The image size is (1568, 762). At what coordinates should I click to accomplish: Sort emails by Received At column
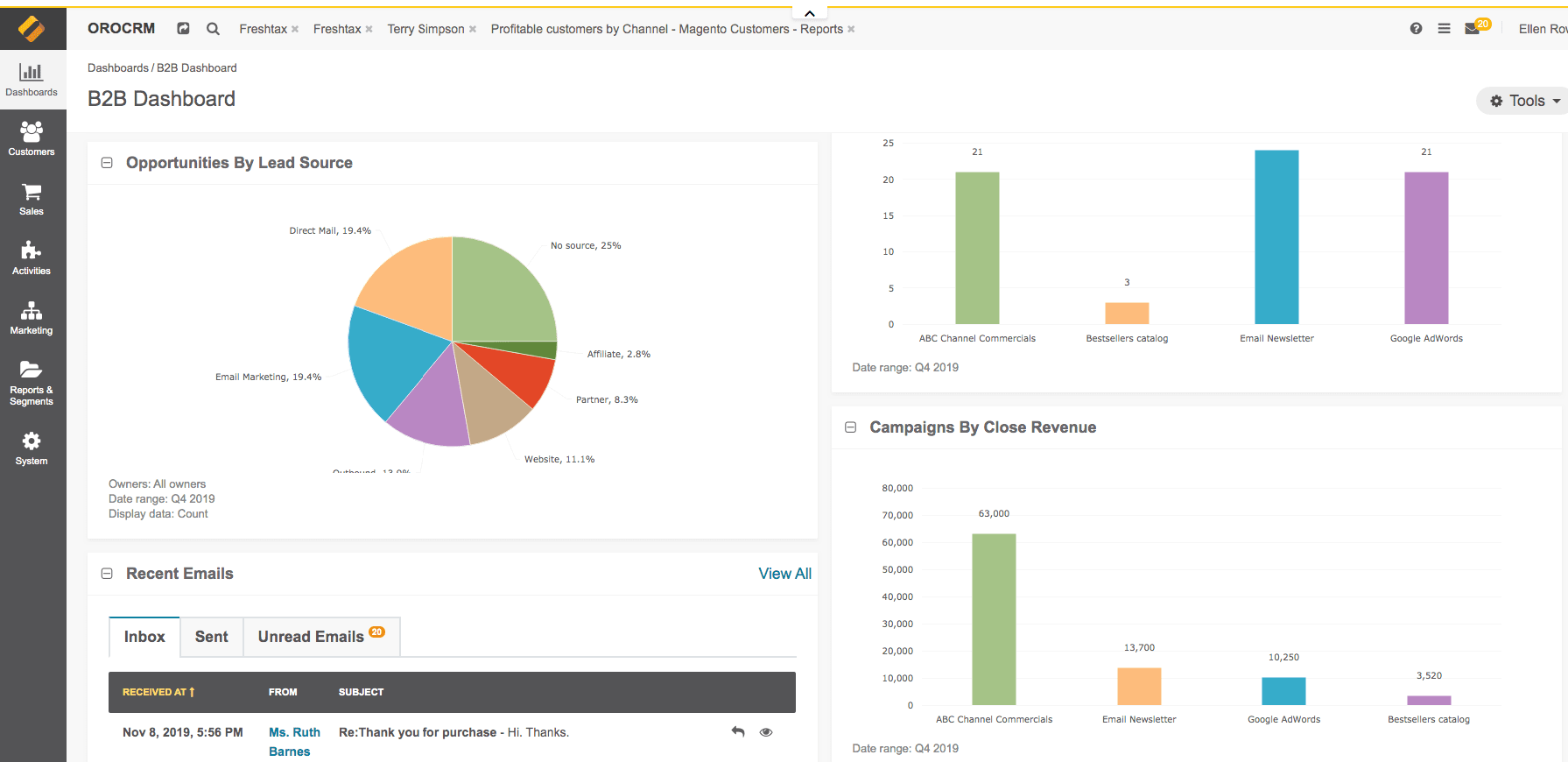158,692
